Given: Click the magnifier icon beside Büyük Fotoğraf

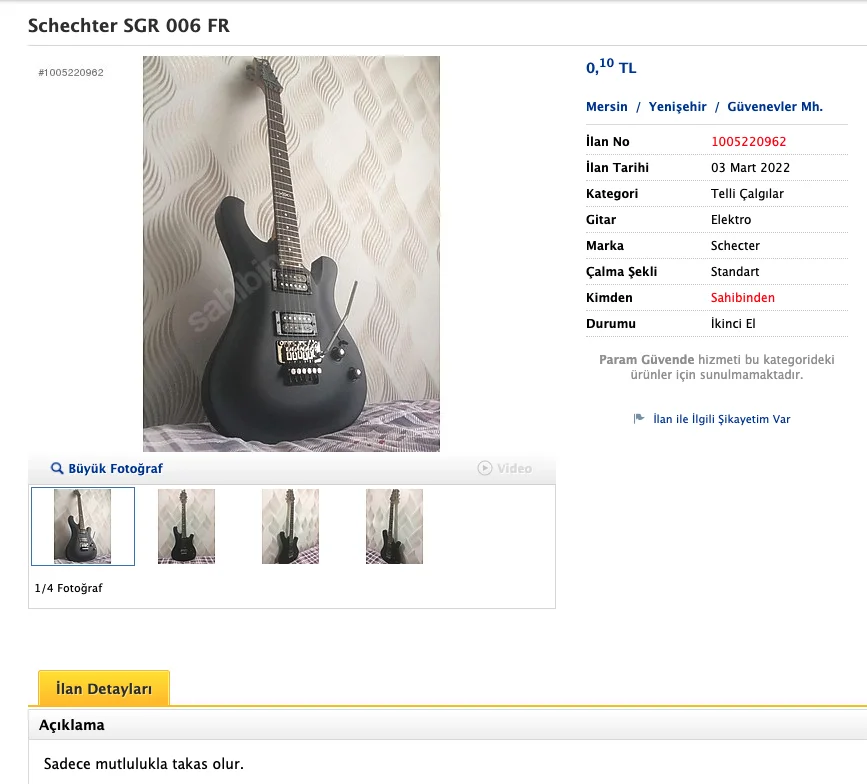Looking at the screenshot, I should pyautogui.click(x=57, y=468).
